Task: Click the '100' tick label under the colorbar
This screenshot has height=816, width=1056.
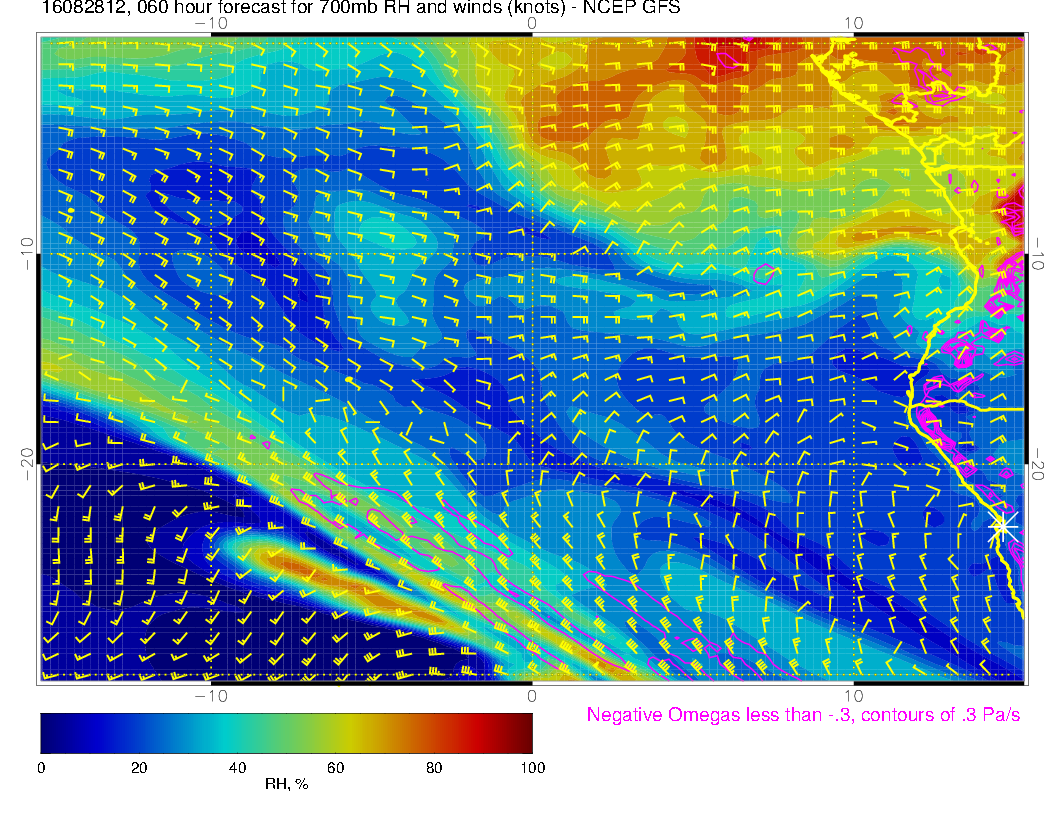Action: coord(533,768)
